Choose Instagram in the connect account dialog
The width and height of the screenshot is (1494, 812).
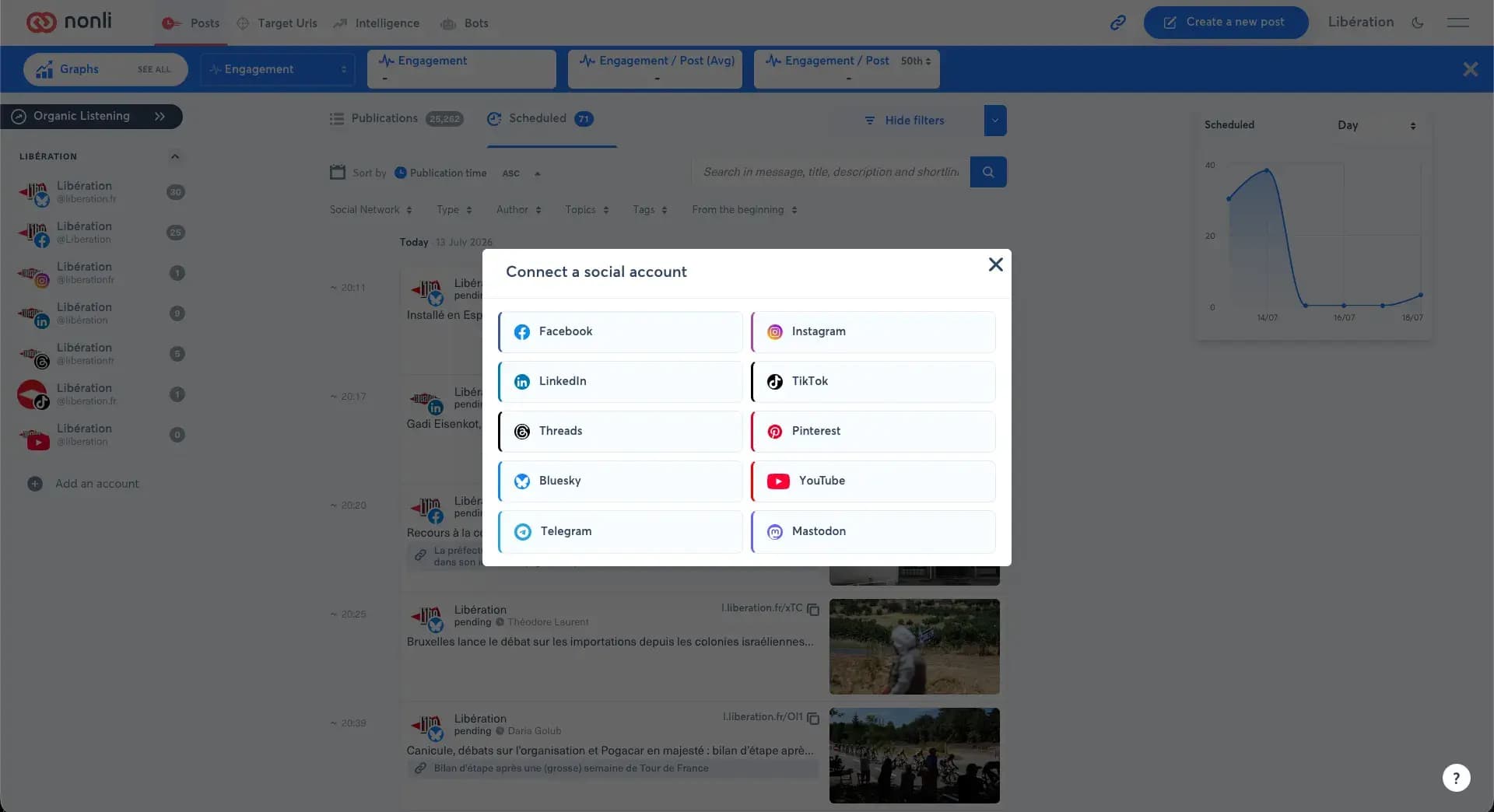tap(873, 332)
